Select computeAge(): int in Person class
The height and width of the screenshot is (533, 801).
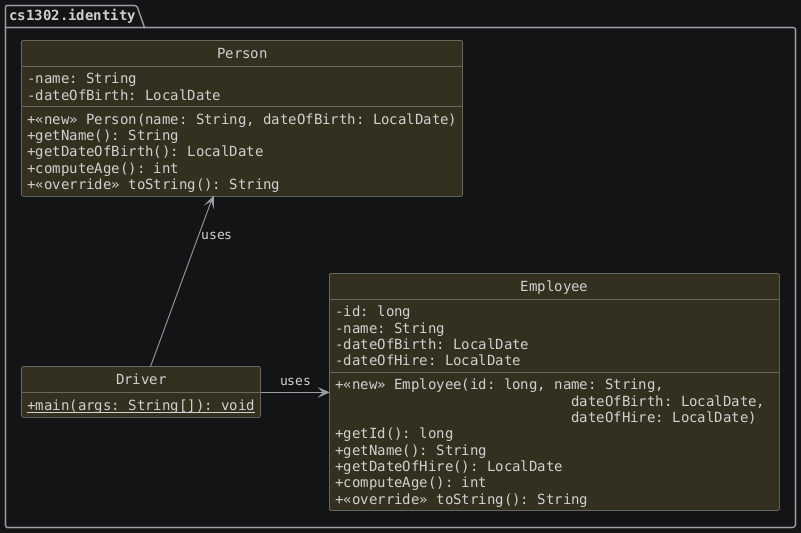pyautogui.click(x=103, y=168)
